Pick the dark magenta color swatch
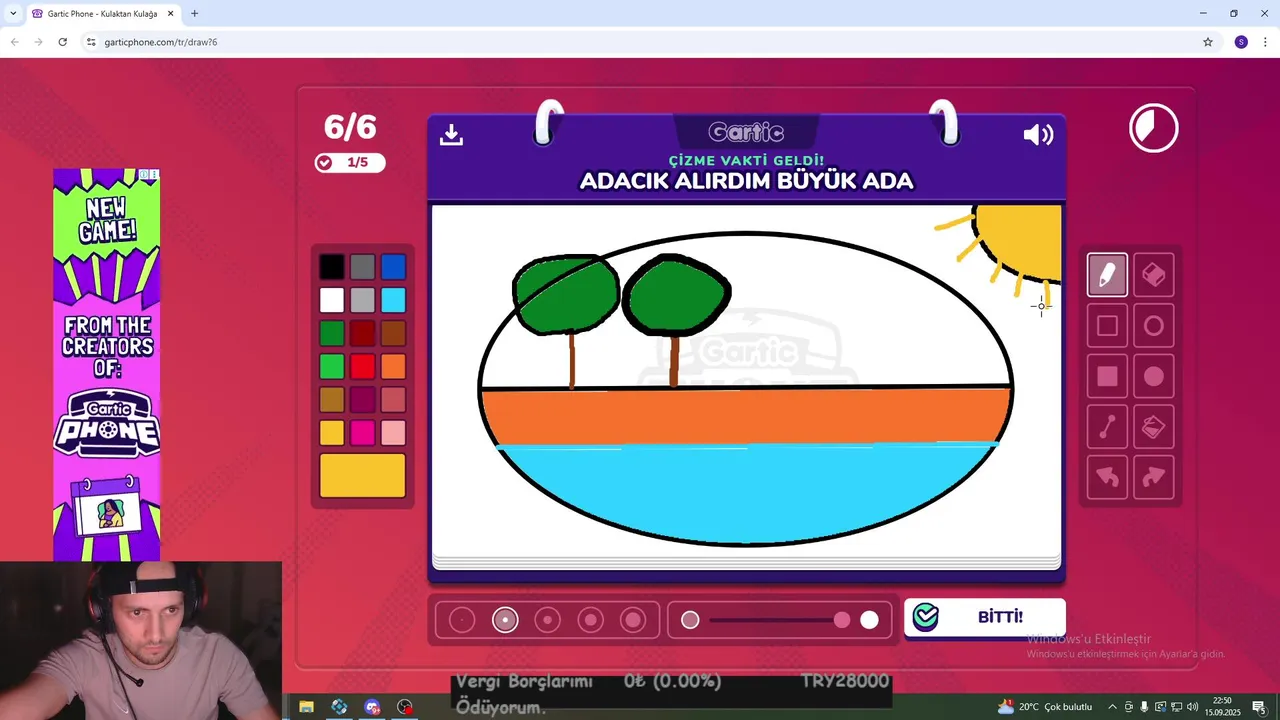This screenshot has height=720, width=1280. click(362, 399)
